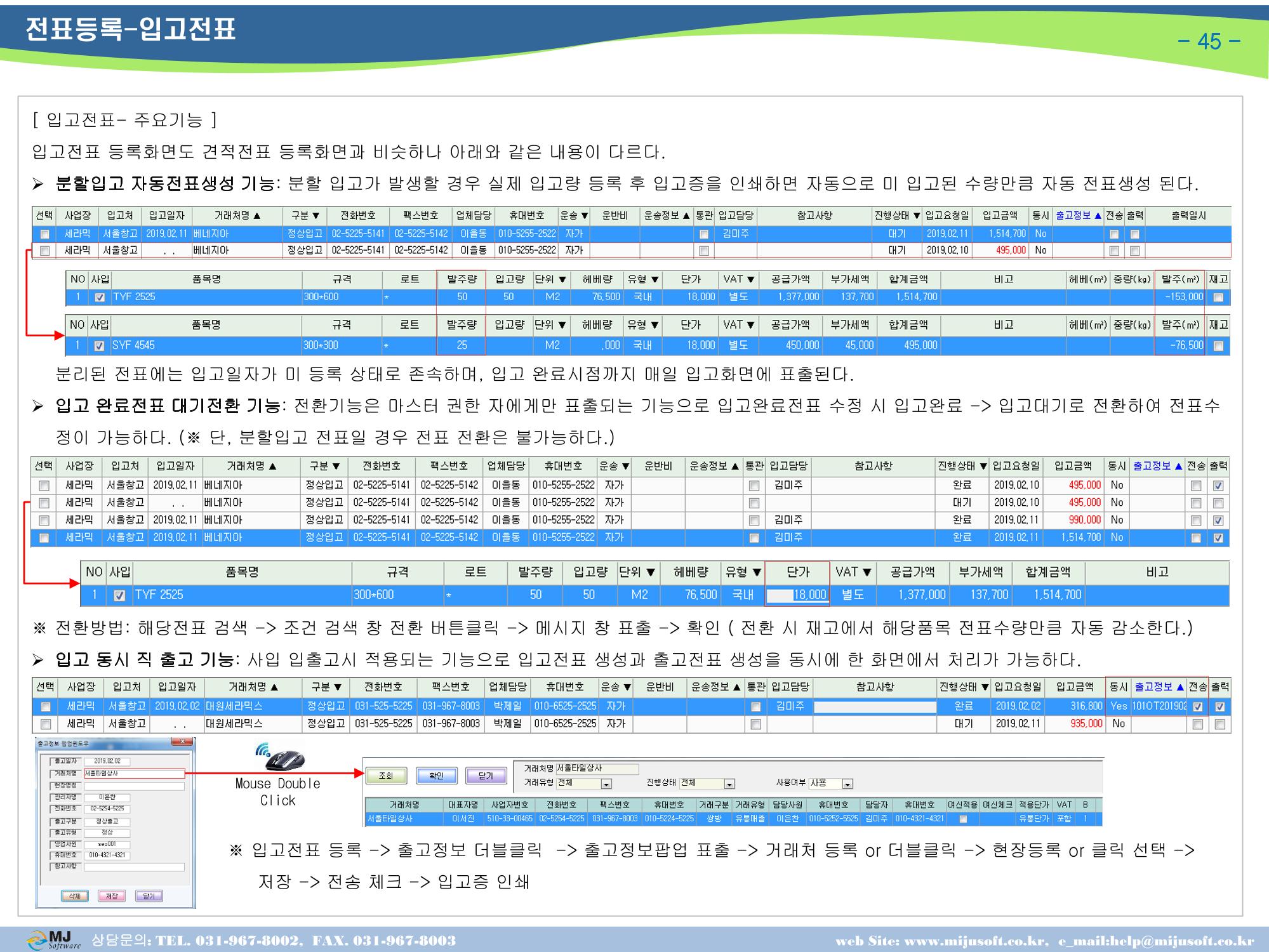1269x952 pixels.
Task: Click the 닫기 button beside 확인
Action: (485, 776)
